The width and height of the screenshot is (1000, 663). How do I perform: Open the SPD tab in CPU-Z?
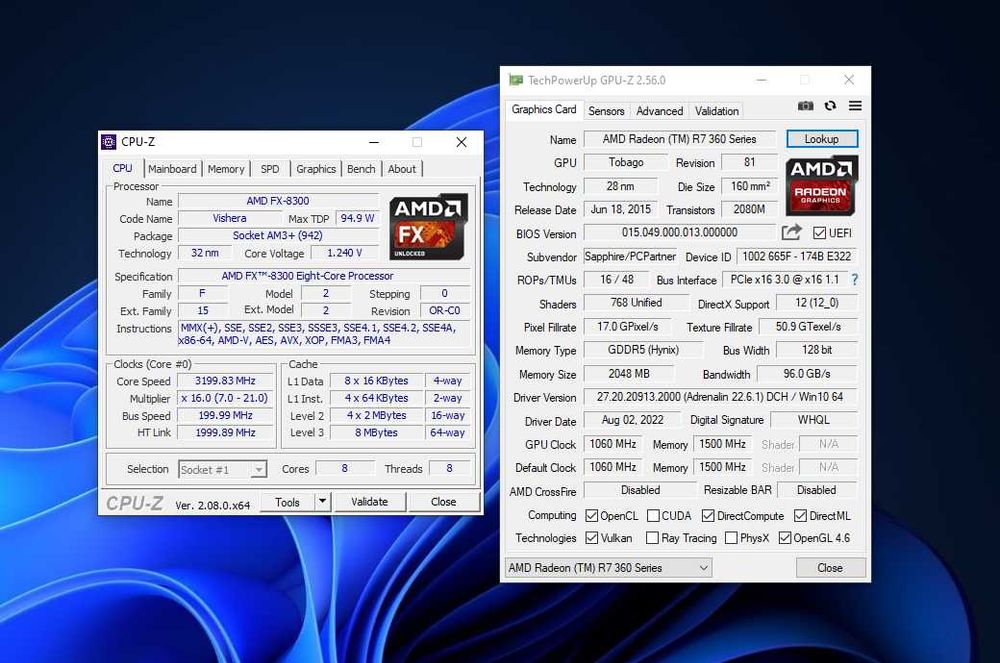point(270,169)
